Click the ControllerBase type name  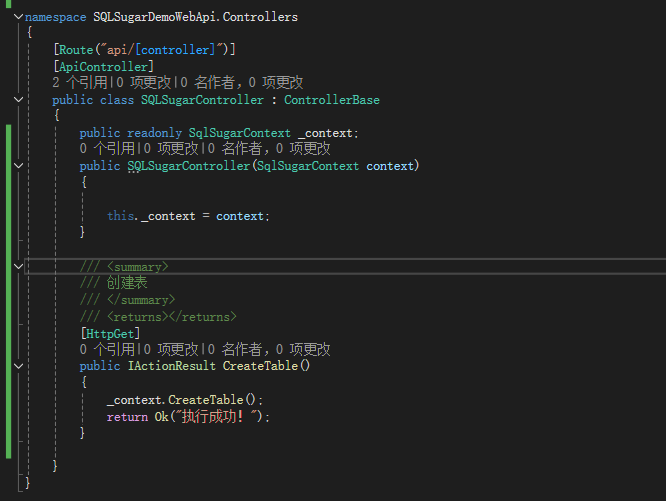[x=332, y=100]
